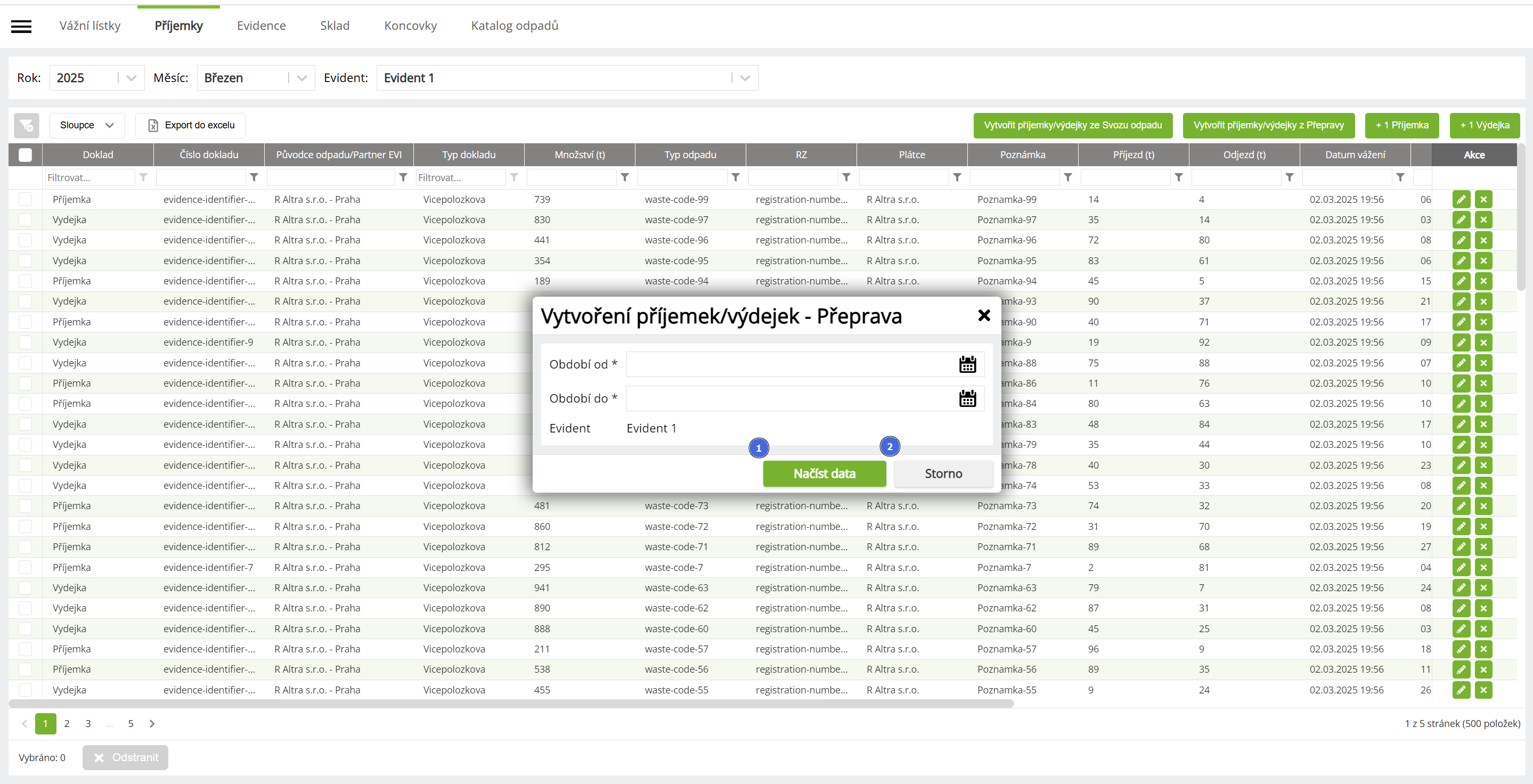Click the clear filters funnel icon
Viewport: 1533px width, 784px height.
[26, 126]
